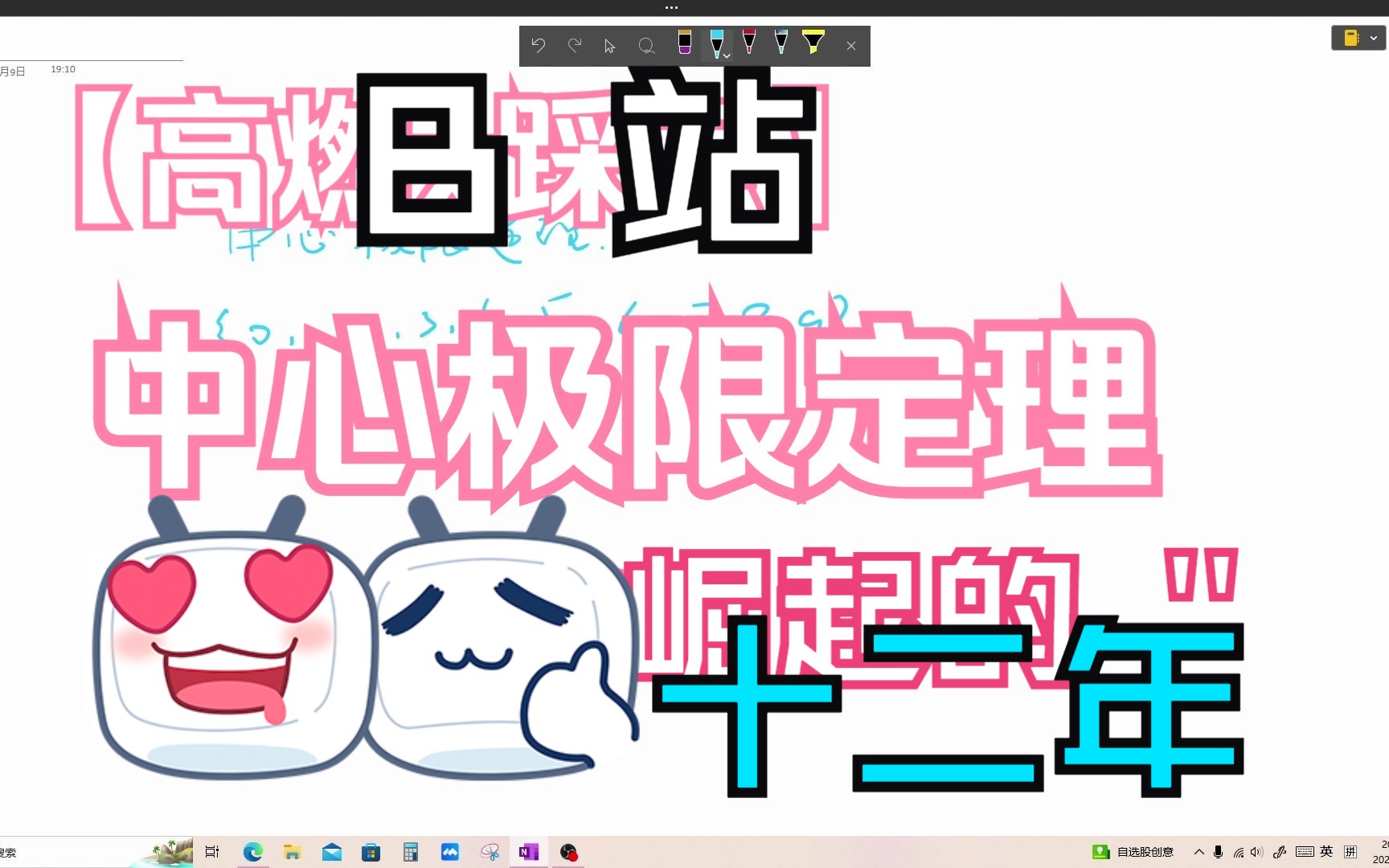Activate the Lasso Select tool

(646, 46)
